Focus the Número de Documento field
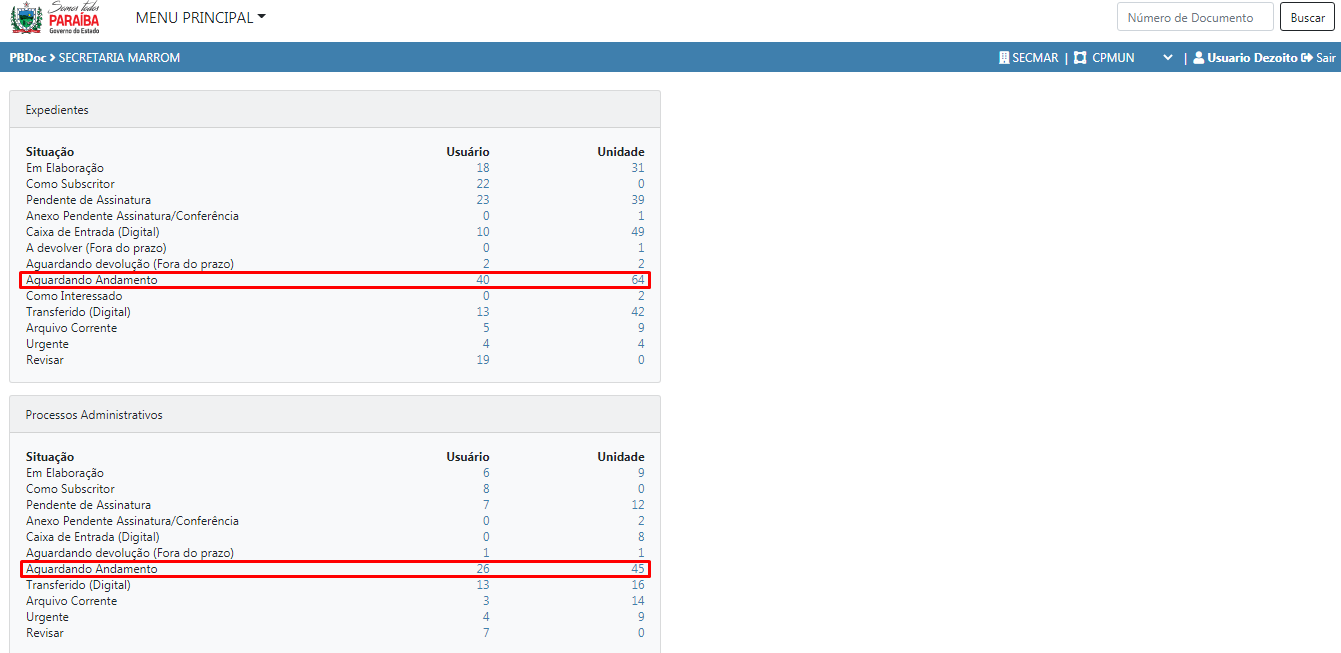1341x653 pixels. (x=1195, y=17)
